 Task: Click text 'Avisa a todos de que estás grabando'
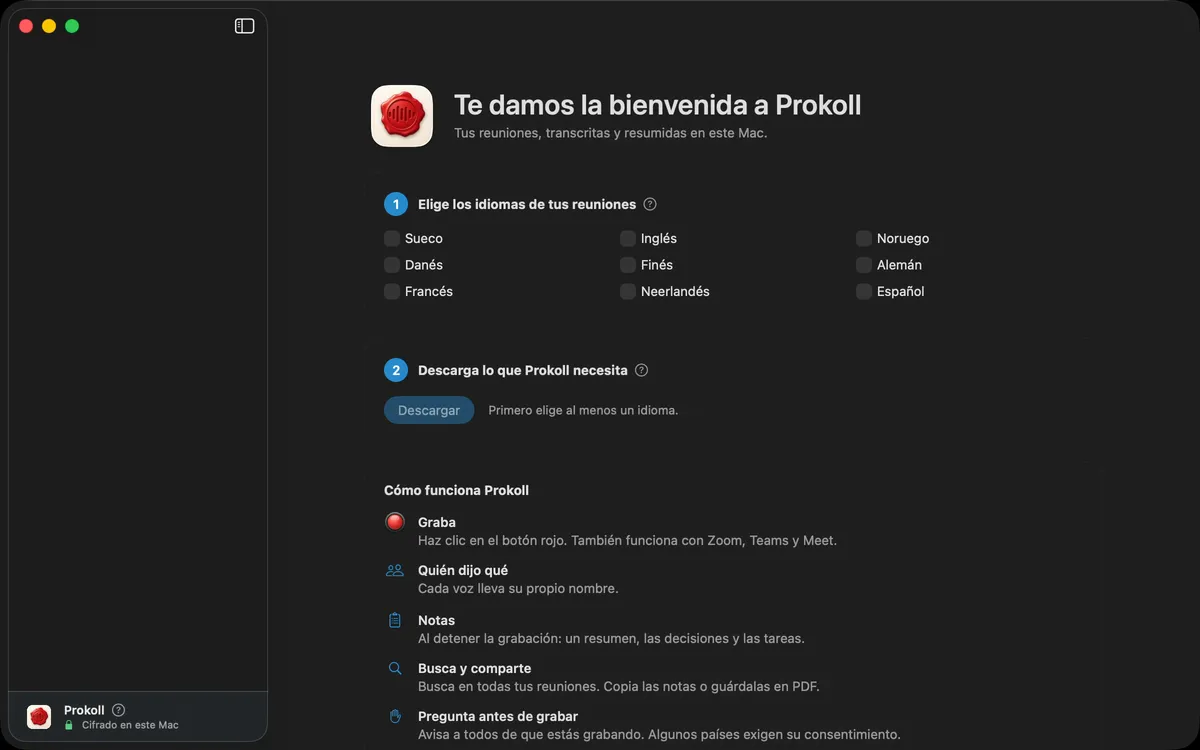pos(529,734)
